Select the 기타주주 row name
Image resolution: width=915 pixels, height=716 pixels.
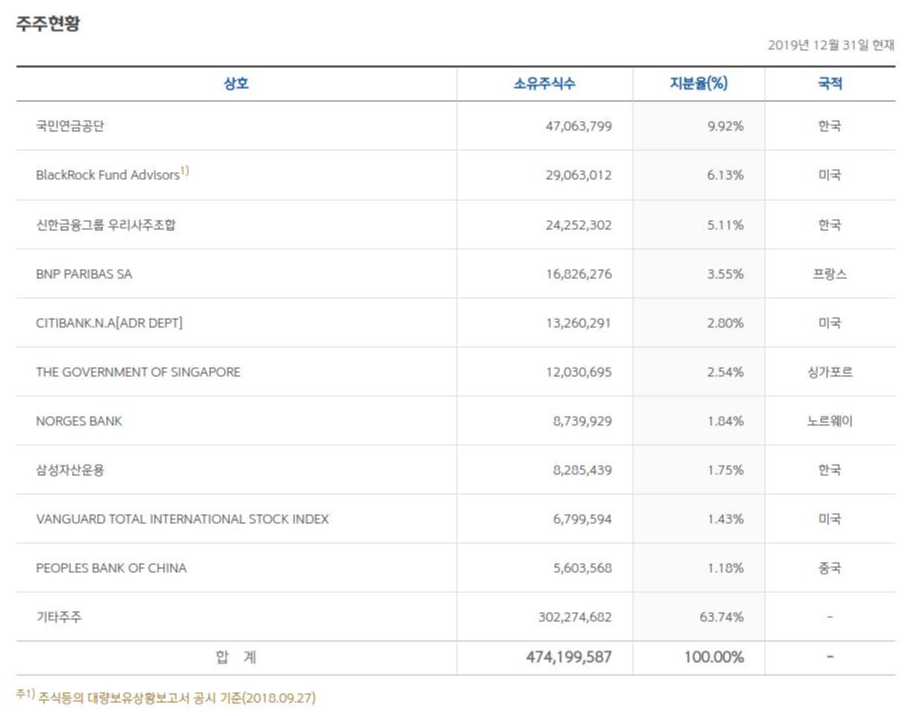59,617
